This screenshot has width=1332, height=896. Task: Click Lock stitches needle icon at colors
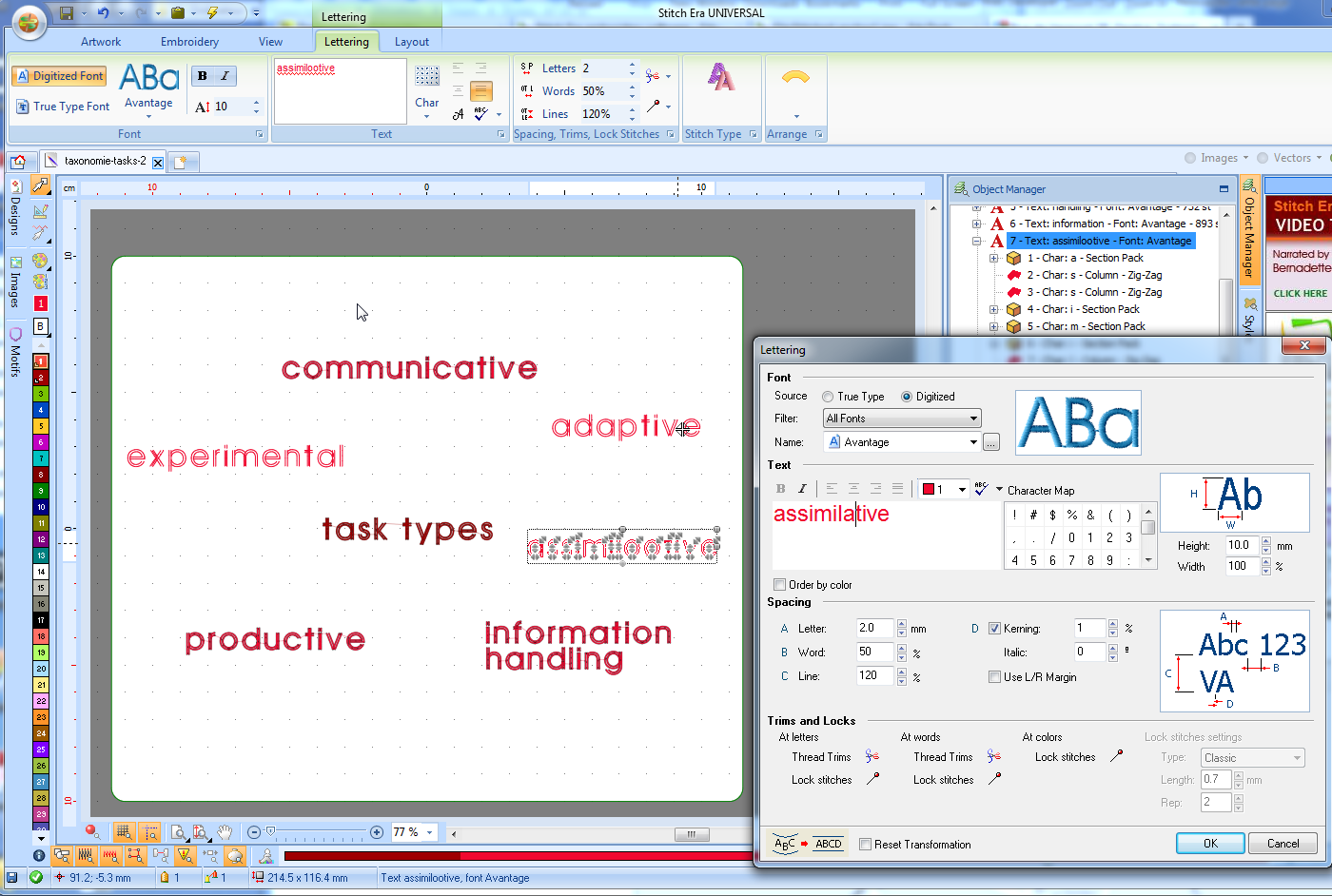tap(1116, 756)
